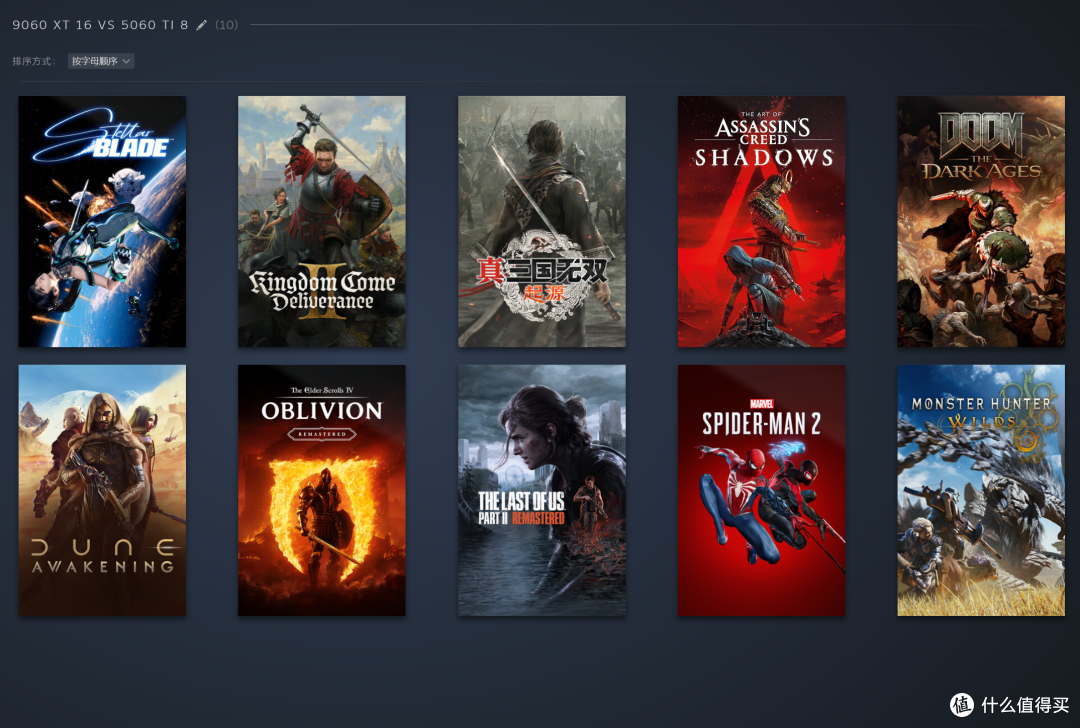Click the pencil icon to rename collection
The image size is (1080, 728).
point(201,25)
